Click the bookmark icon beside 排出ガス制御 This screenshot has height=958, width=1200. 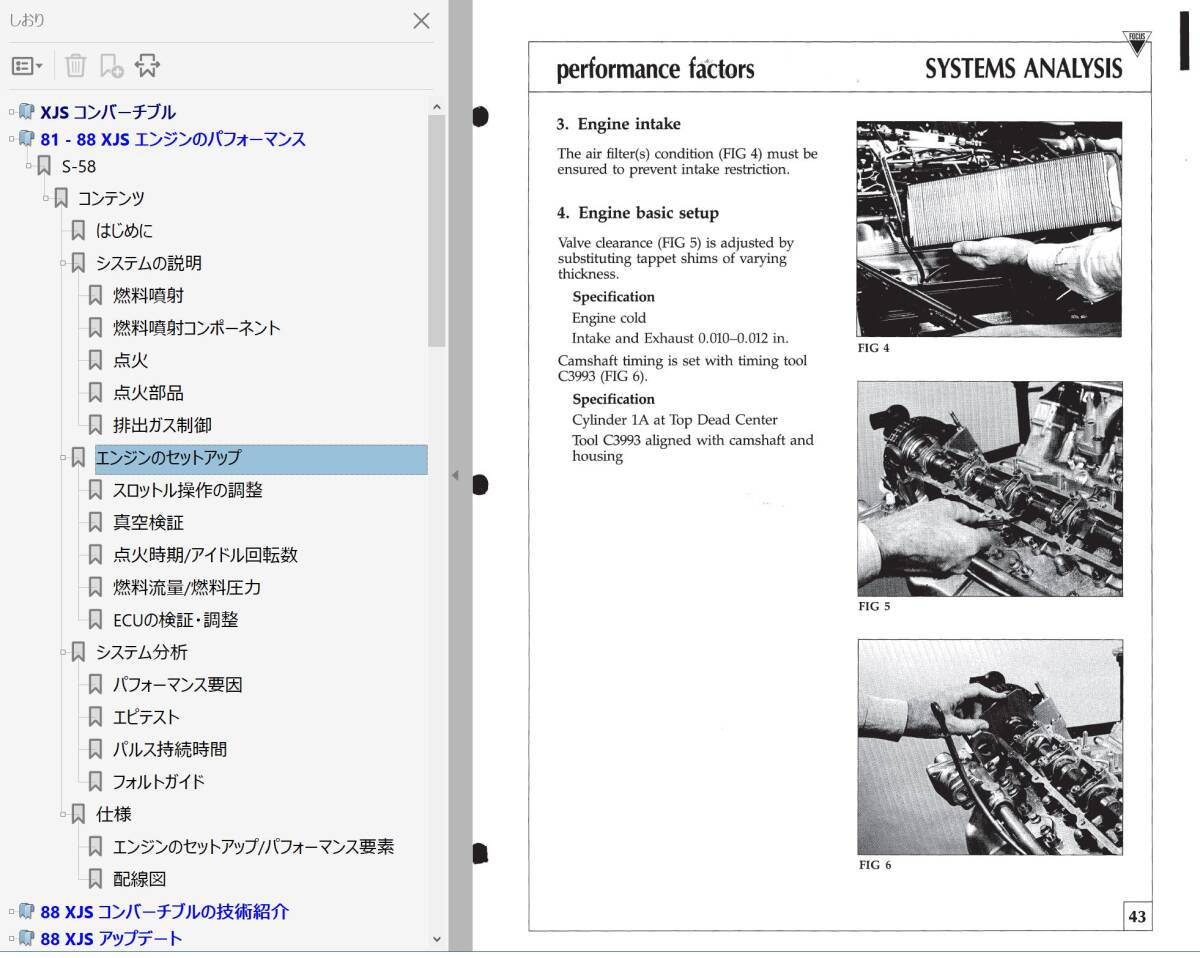coord(95,426)
